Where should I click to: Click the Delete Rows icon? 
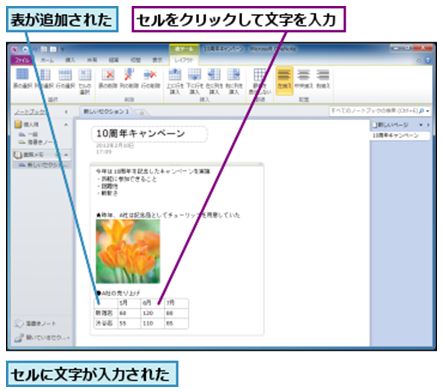(150, 79)
